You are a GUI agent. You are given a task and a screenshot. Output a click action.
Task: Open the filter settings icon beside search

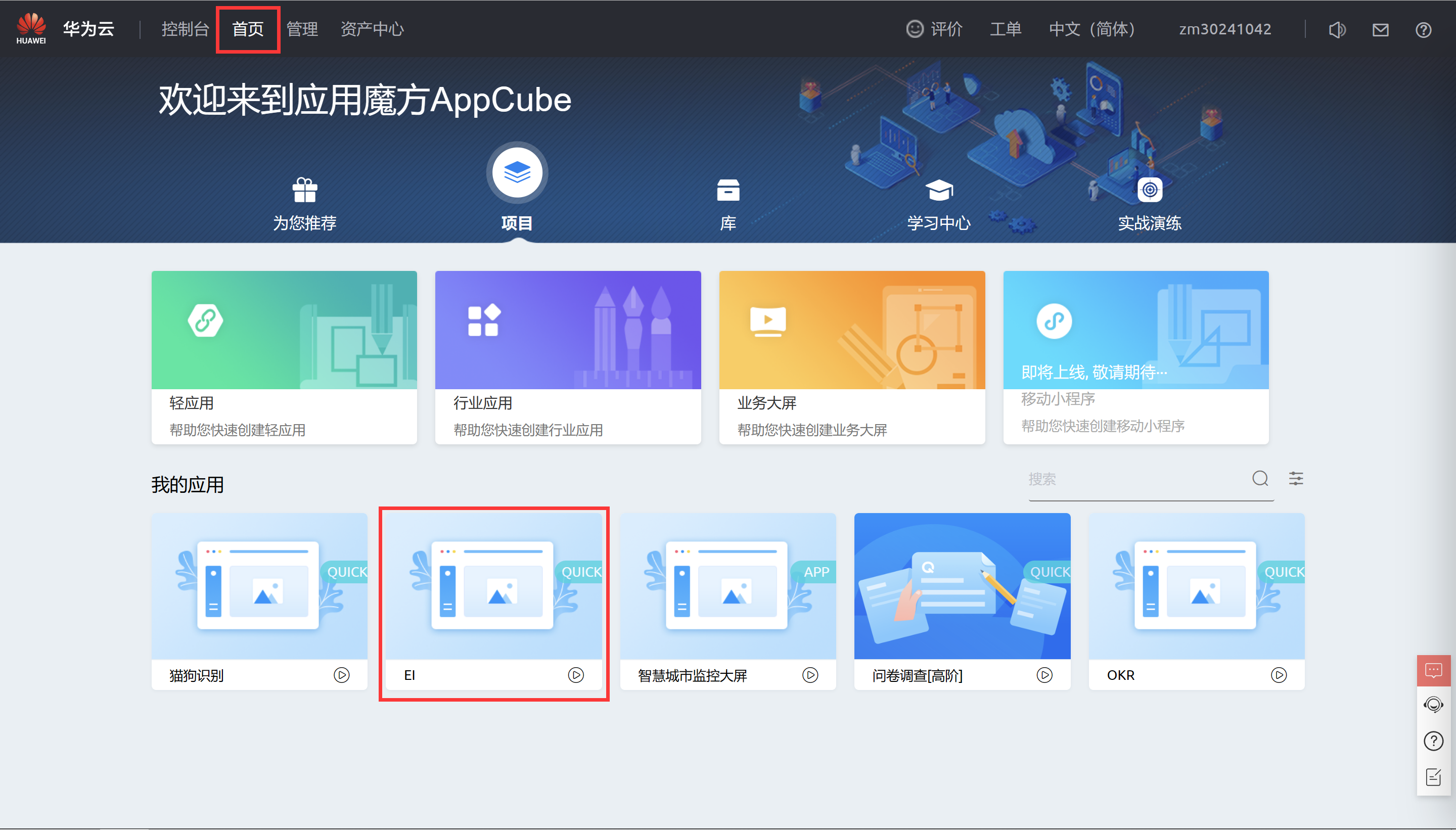(x=1296, y=478)
